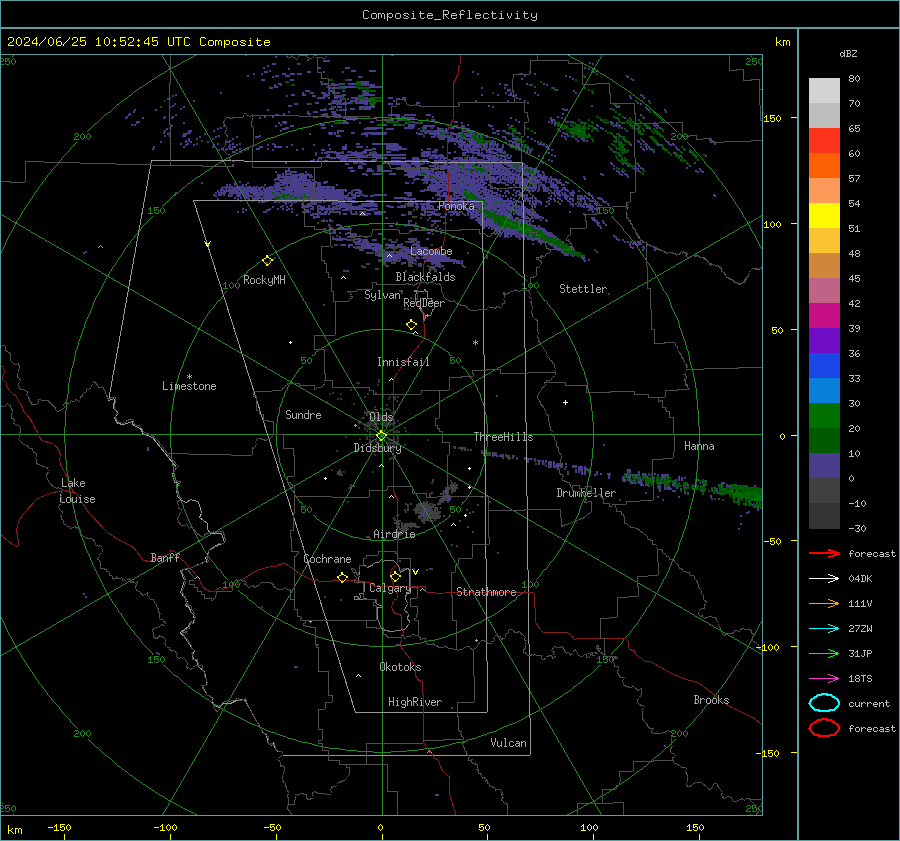Click the Composite_Reflectivity title
Screen dimensions: 900x841
tap(450, 15)
